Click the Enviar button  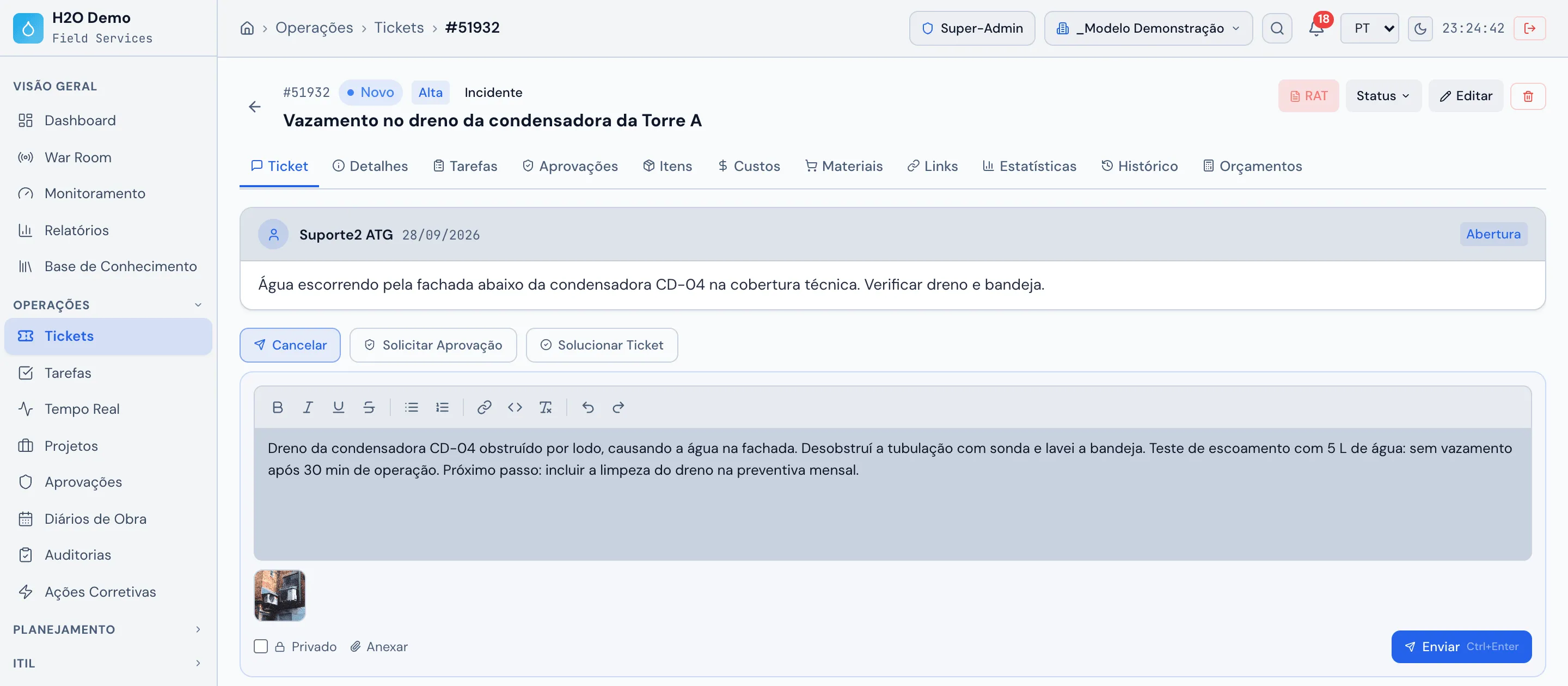1461,646
